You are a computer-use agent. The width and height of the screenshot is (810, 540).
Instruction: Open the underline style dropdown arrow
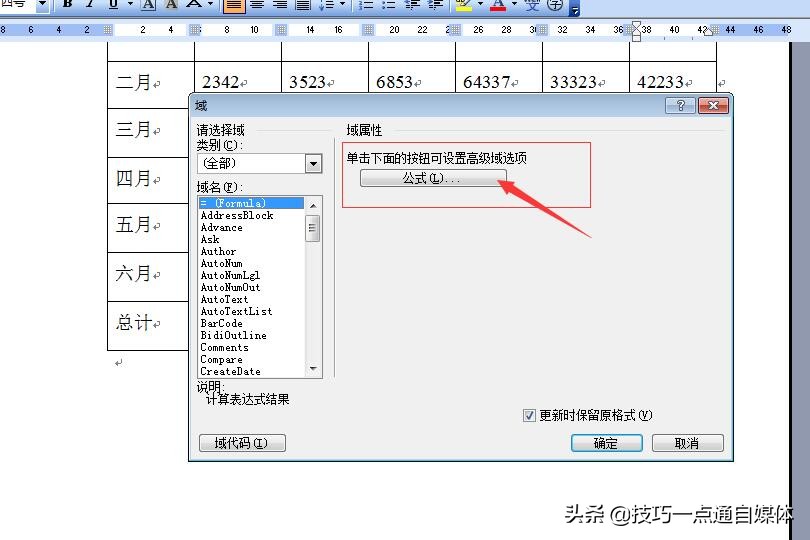tap(130, 4)
